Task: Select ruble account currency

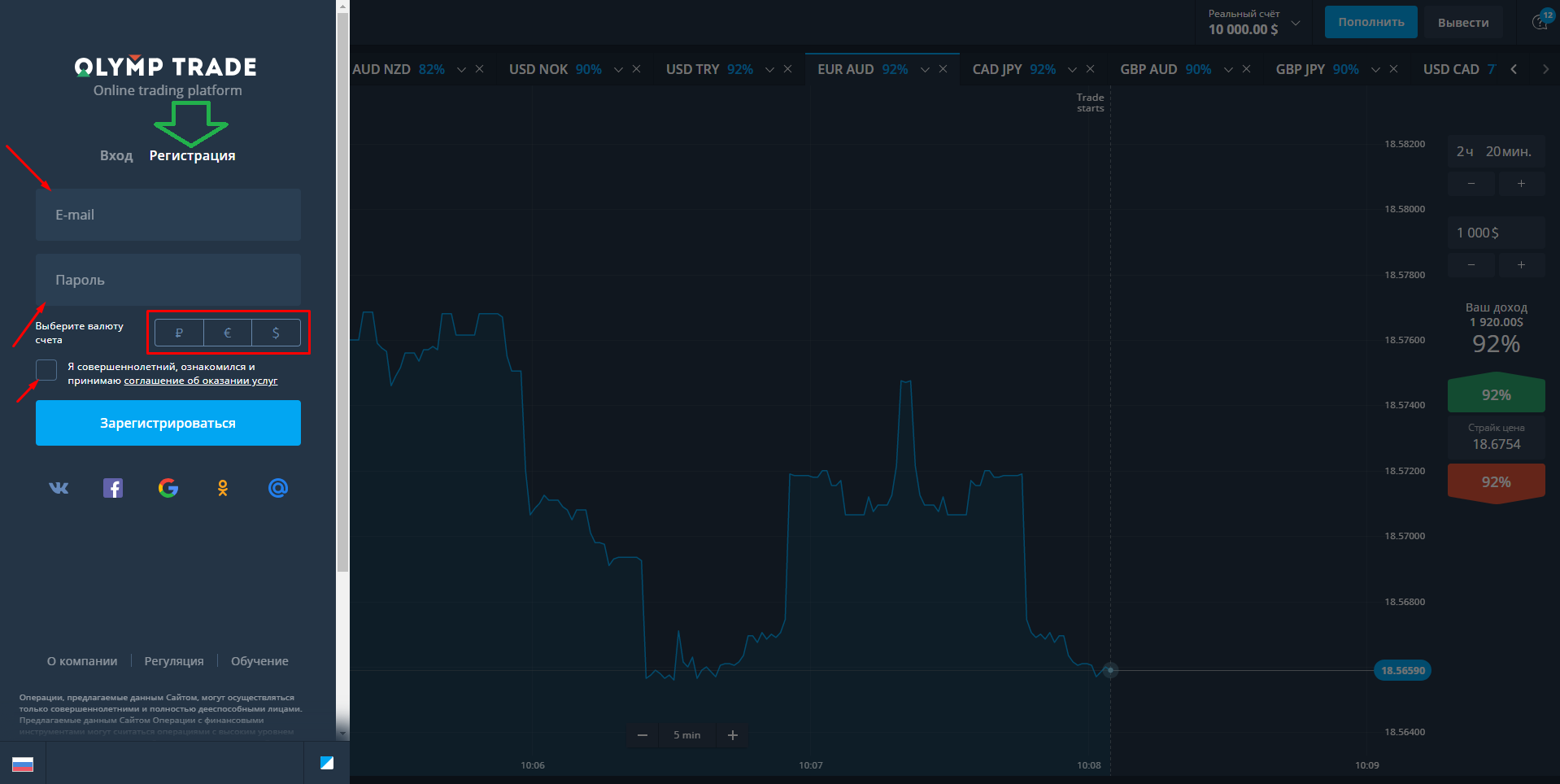Action: tap(179, 333)
